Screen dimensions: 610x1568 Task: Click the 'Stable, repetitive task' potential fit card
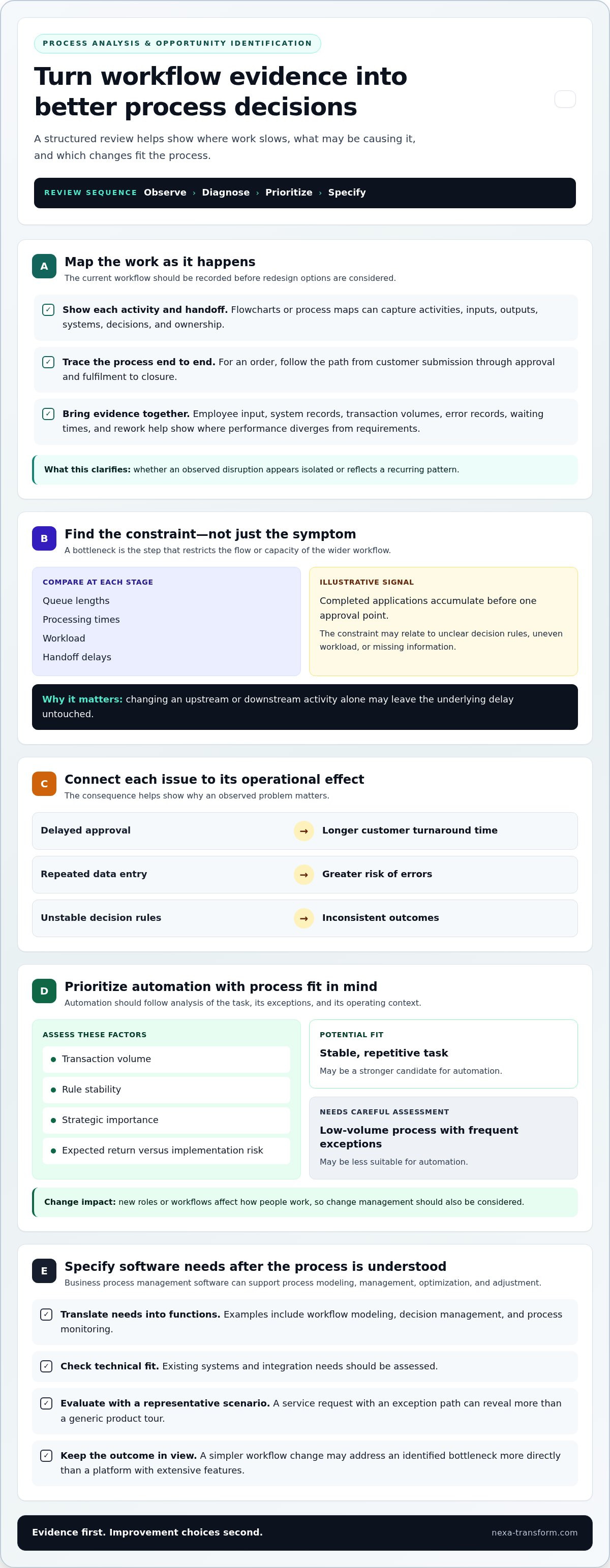pyautogui.click(x=443, y=1053)
